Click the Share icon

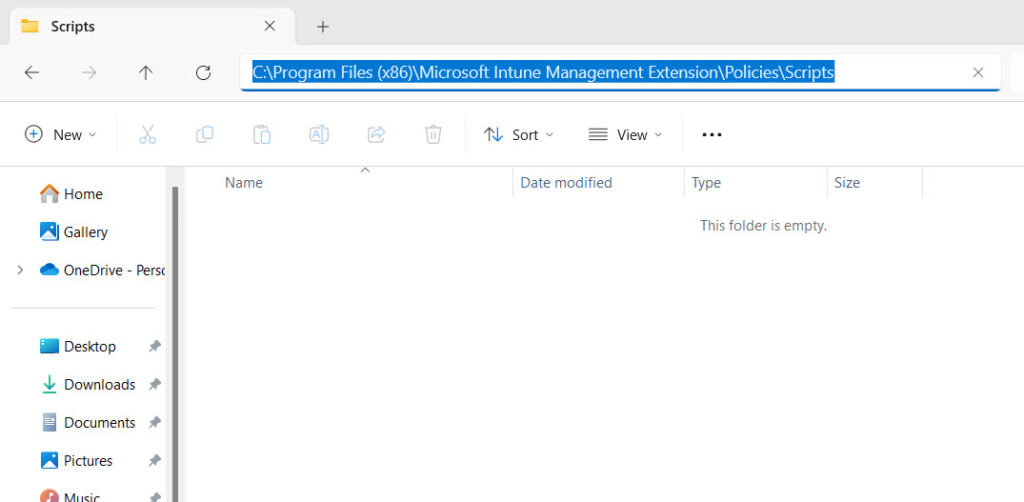376,134
